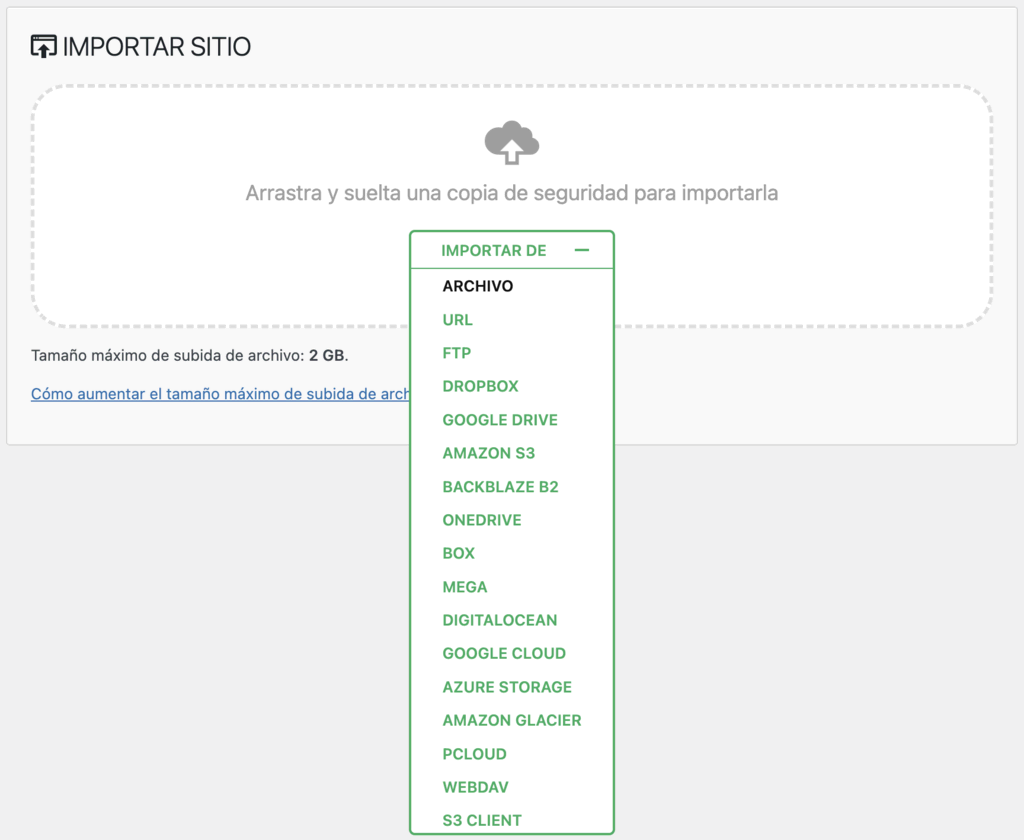Choose Mega from the import options
Image resolution: width=1024 pixels, height=840 pixels.
(464, 587)
